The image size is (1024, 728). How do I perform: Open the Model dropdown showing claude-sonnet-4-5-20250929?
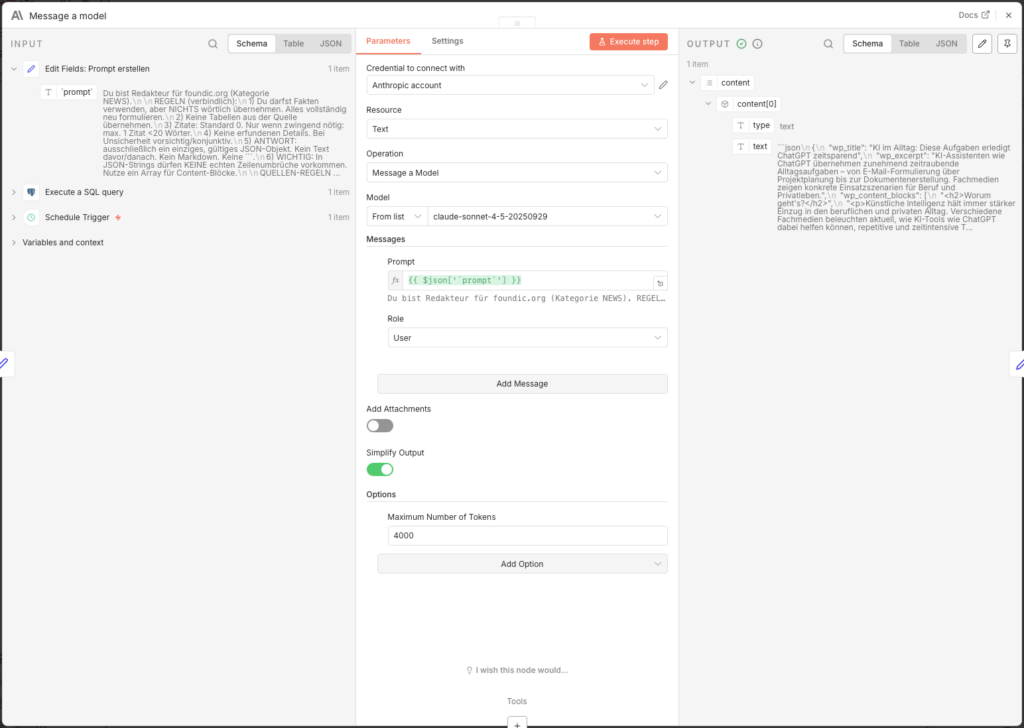[547, 216]
